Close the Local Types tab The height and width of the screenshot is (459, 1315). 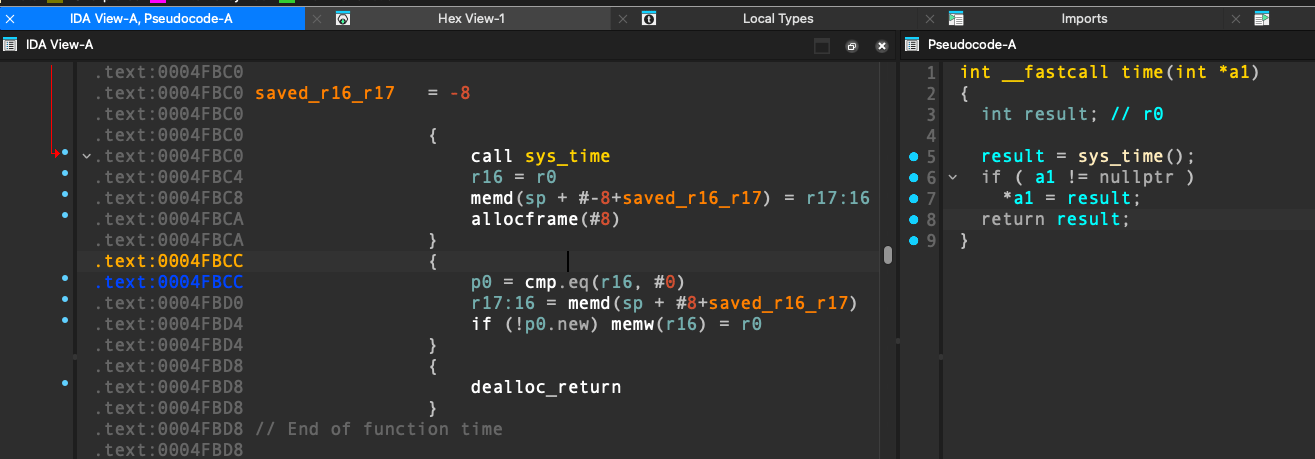623,19
